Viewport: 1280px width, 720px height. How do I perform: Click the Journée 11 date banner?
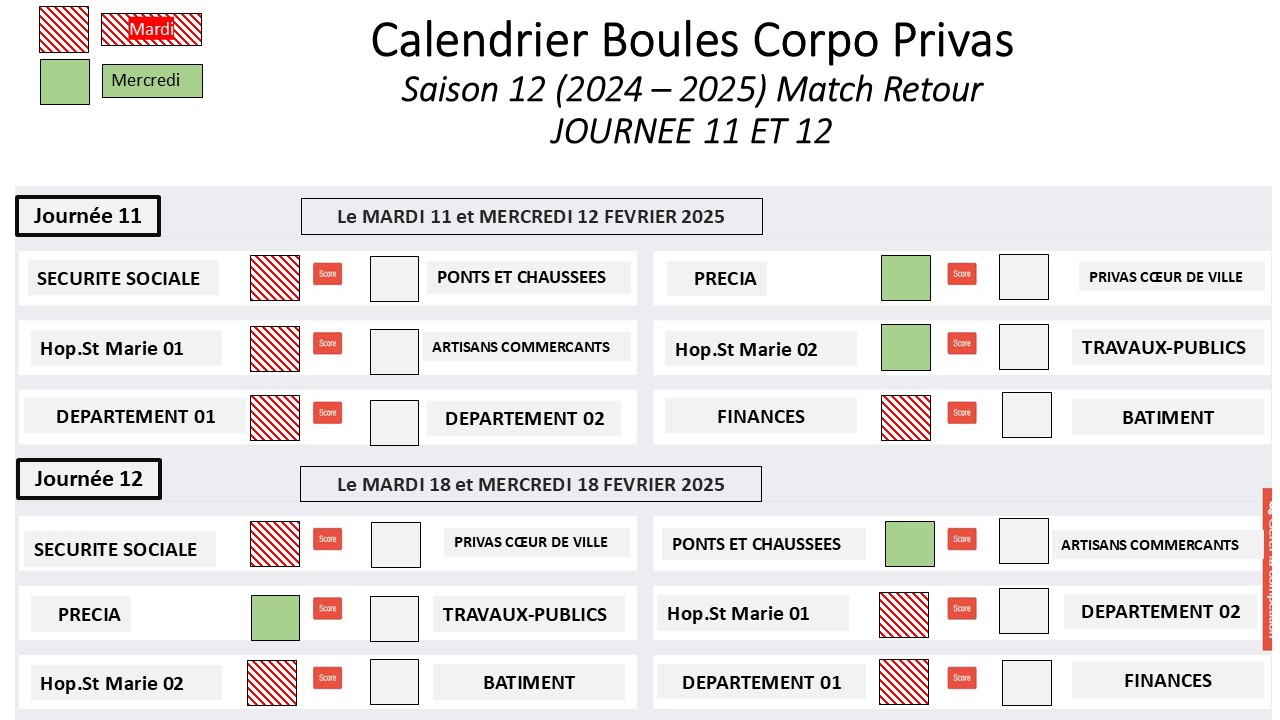click(x=532, y=216)
